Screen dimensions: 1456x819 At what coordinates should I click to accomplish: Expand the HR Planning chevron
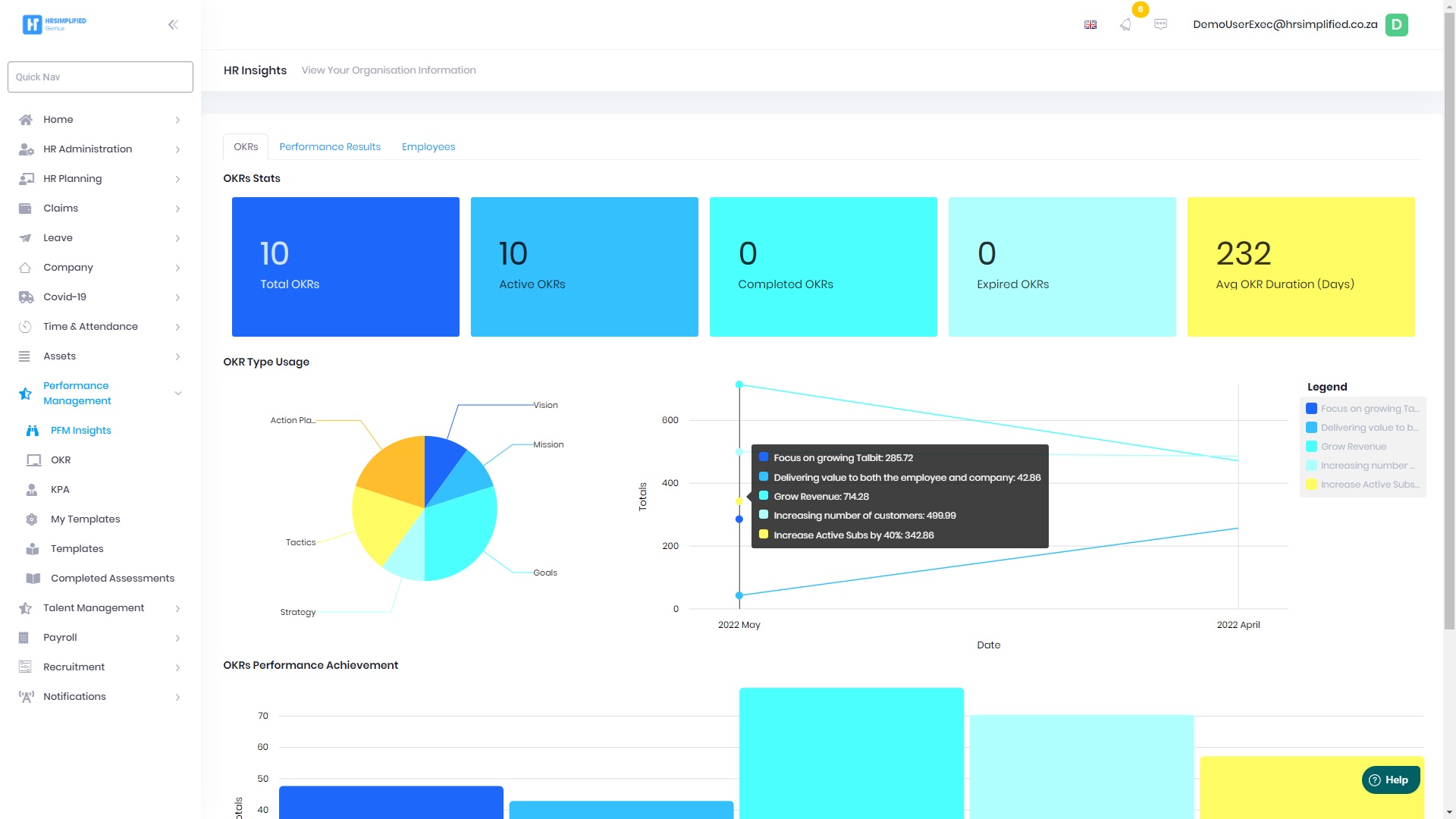177,179
